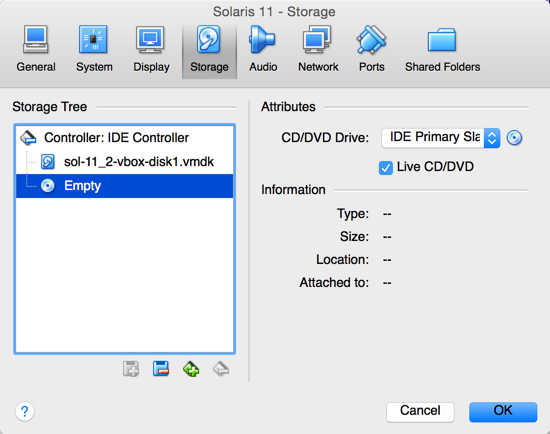The height and width of the screenshot is (434, 550).
Task: Click the Location value dashes
Action: (387, 260)
